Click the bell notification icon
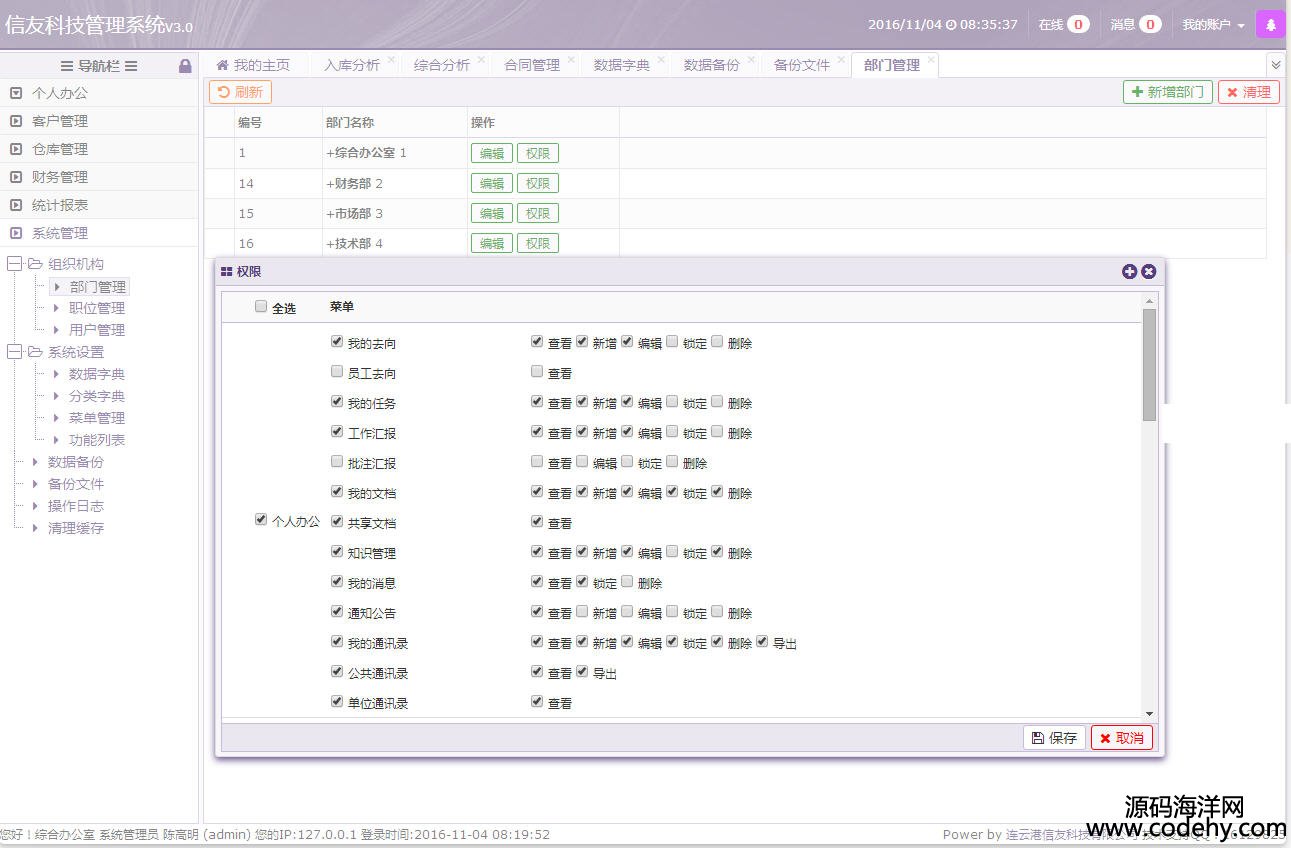The width and height of the screenshot is (1291, 848). [x=1271, y=25]
